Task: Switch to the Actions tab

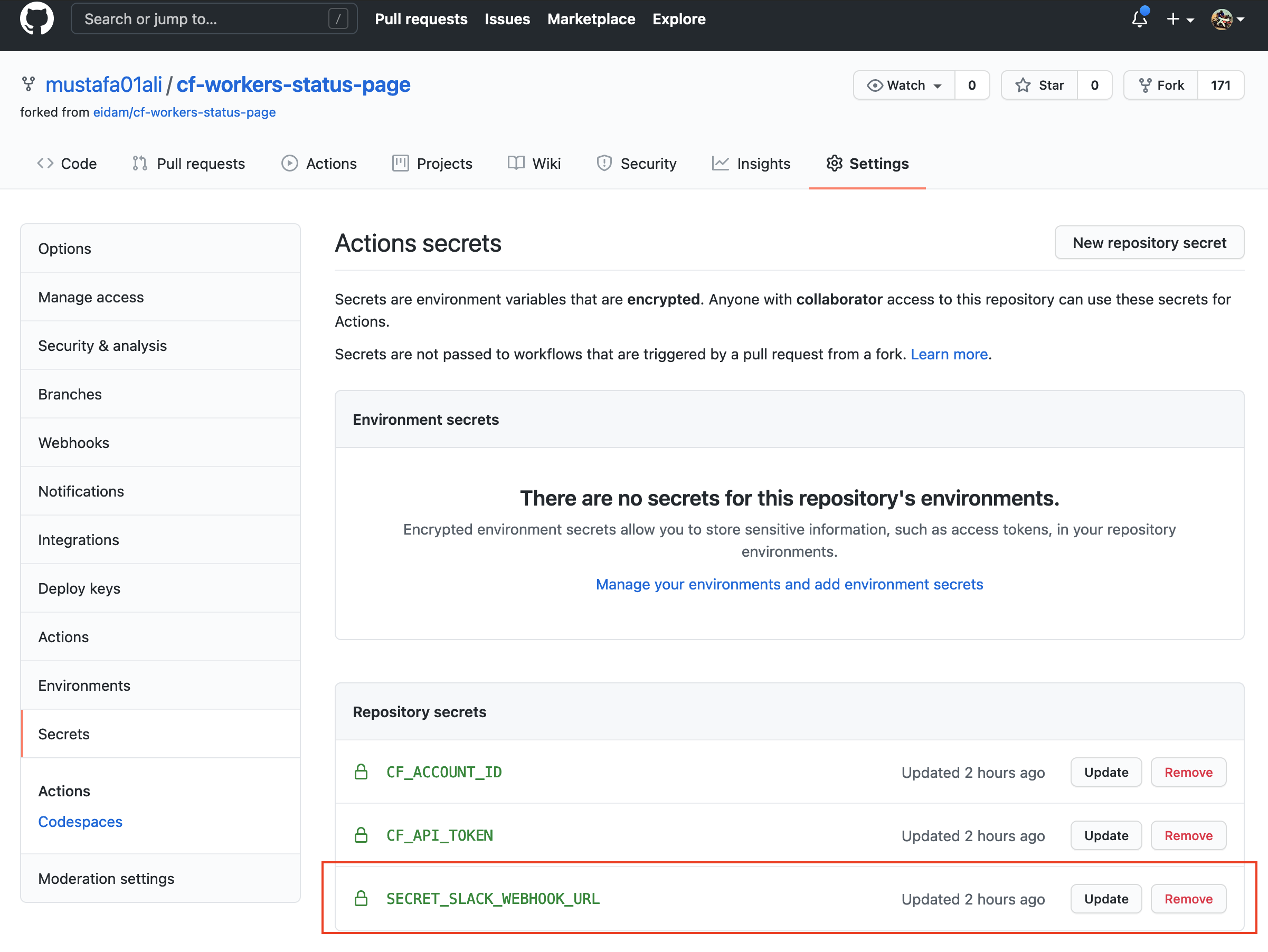Action: click(x=319, y=164)
